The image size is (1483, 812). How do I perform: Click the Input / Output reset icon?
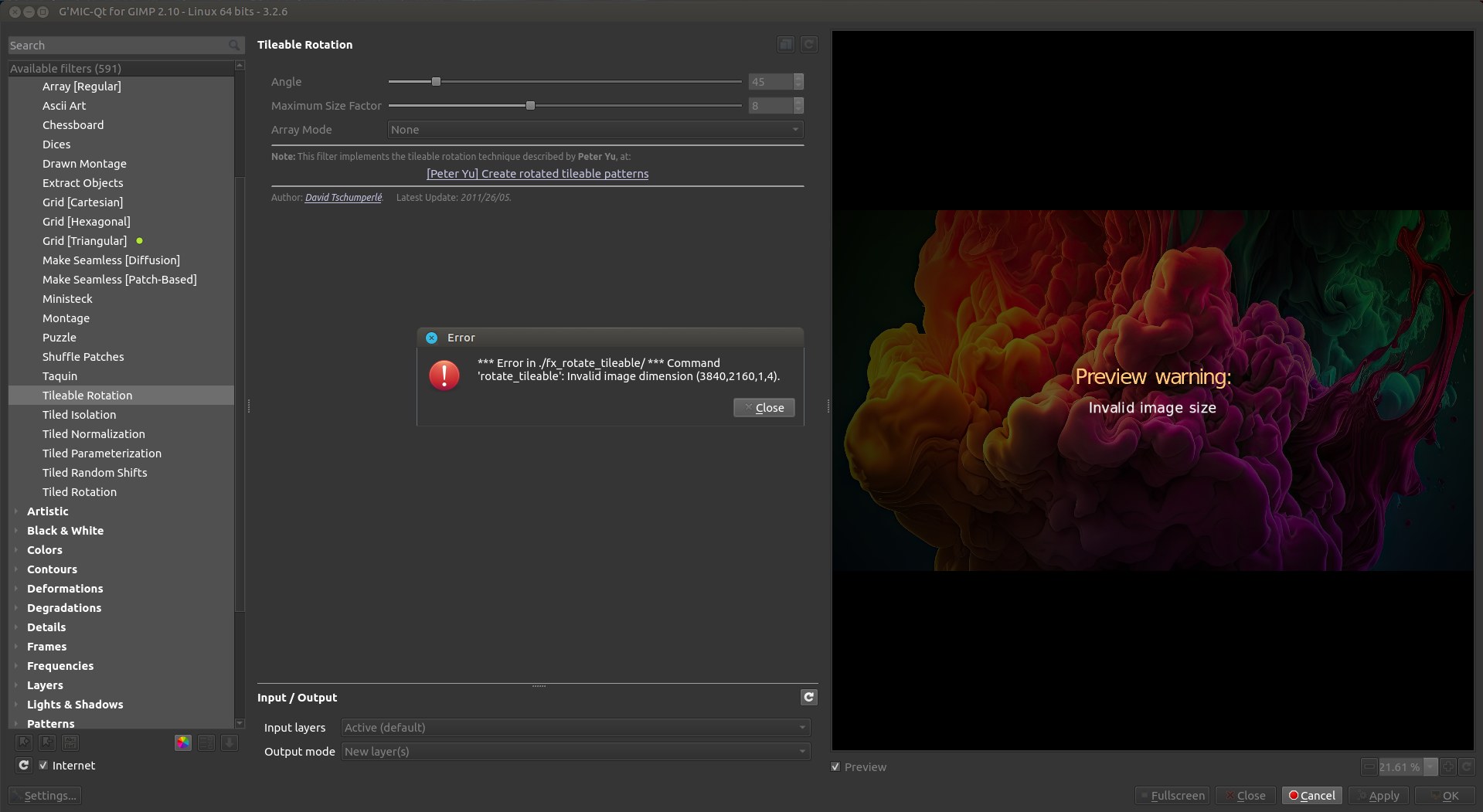[x=808, y=697]
